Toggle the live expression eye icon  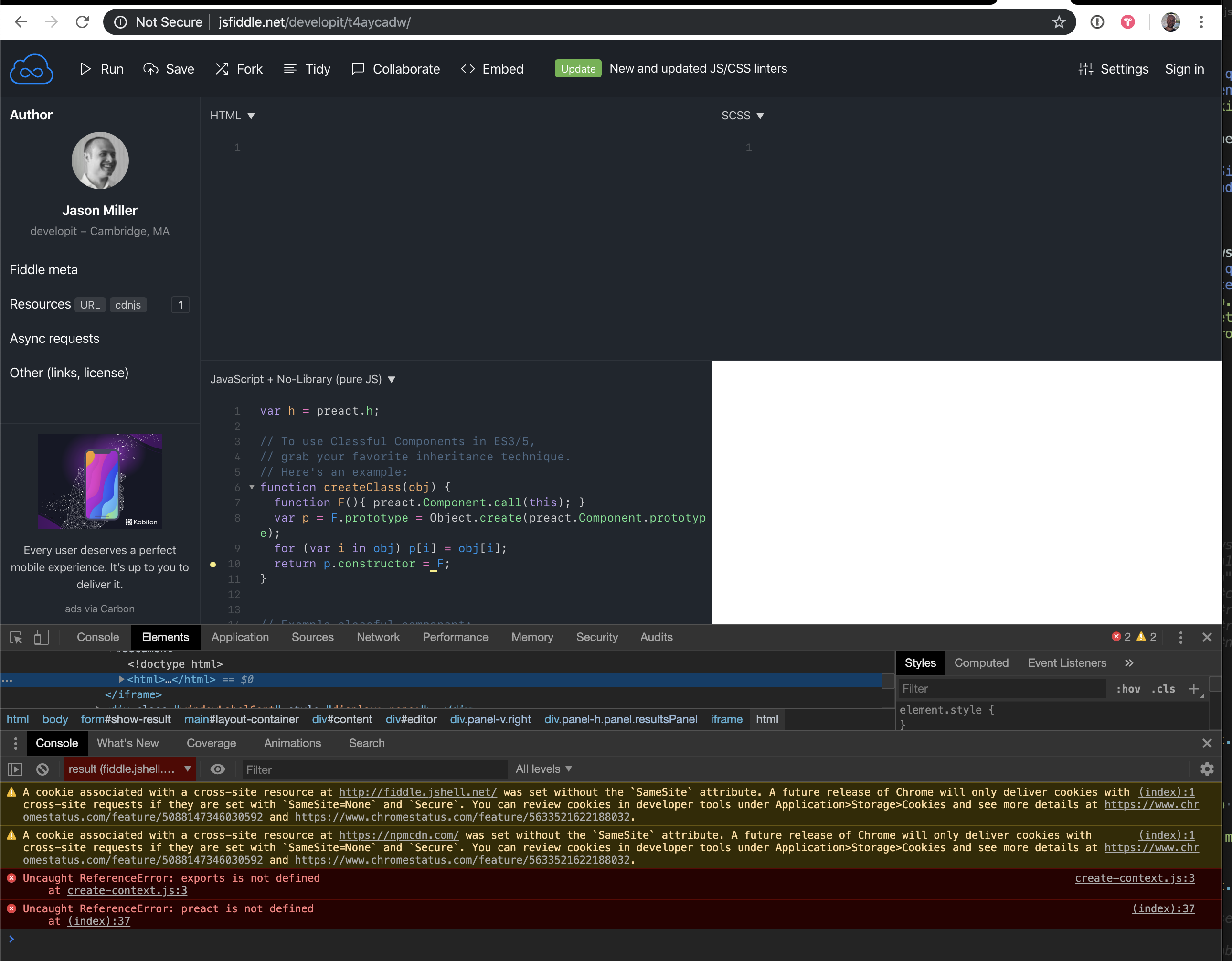pyautogui.click(x=218, y=769)
